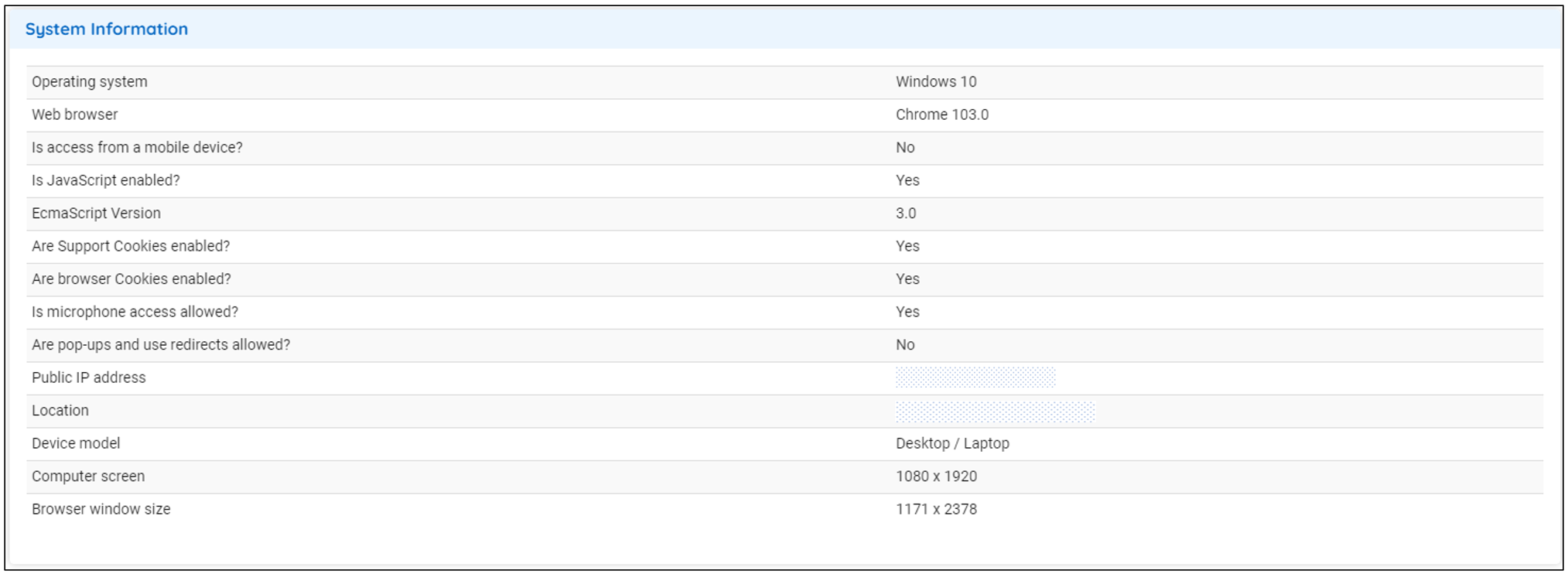1568x574 pixels.
Task: Select the EcmaScript Version label
Action: (96, 214)
